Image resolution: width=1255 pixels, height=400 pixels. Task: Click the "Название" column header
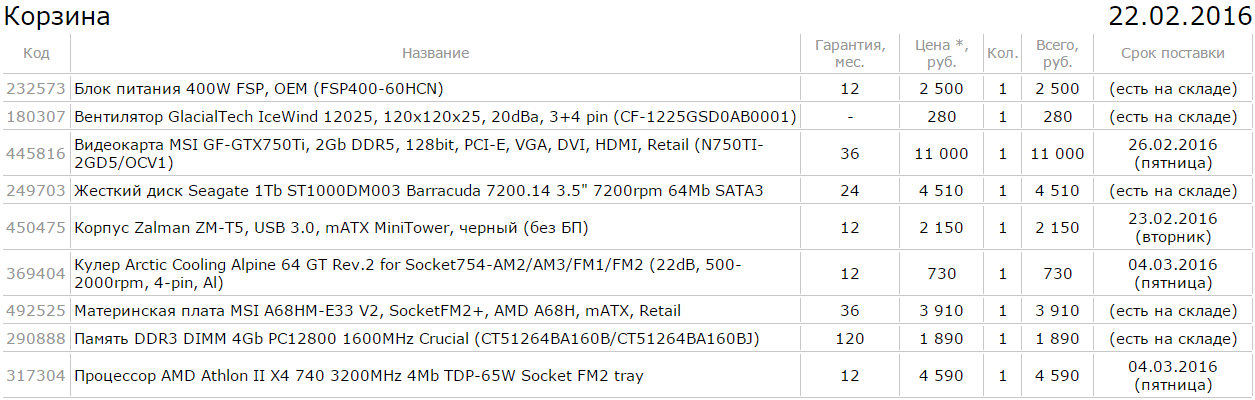coord(435,53)
